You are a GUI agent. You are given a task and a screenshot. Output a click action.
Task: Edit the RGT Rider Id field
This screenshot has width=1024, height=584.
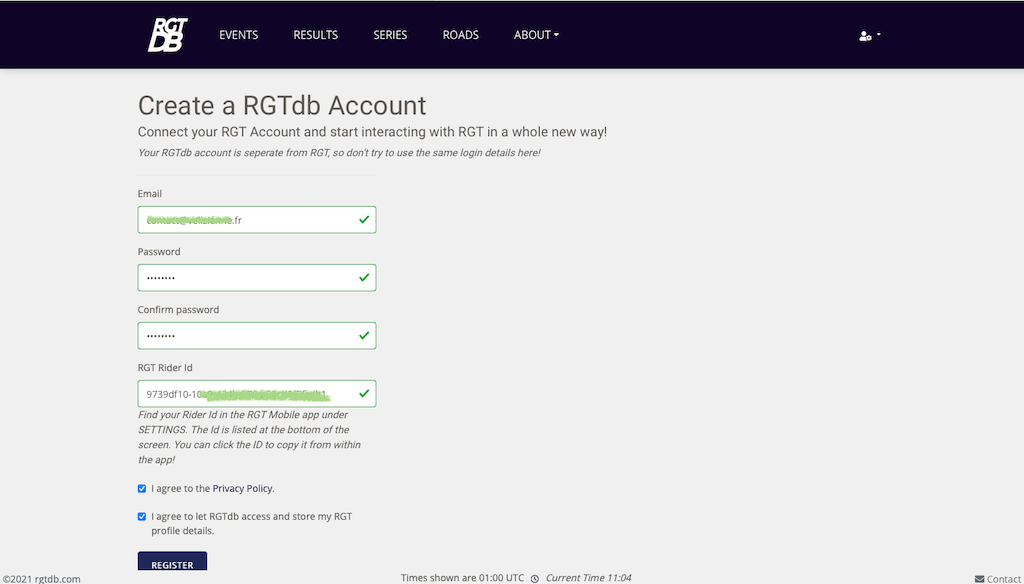pos(257,394)
